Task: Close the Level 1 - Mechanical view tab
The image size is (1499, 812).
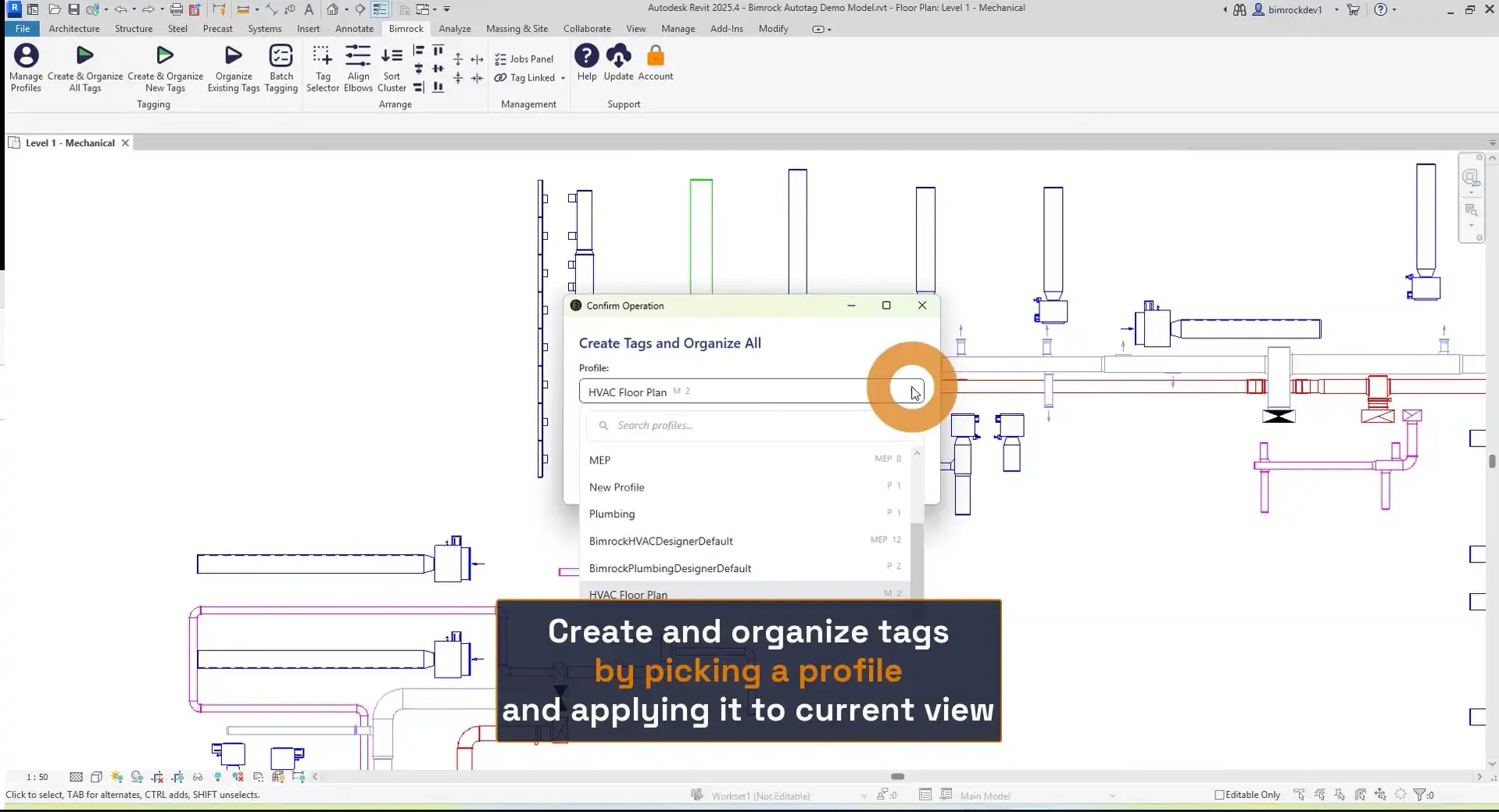Action: [125, 143]
